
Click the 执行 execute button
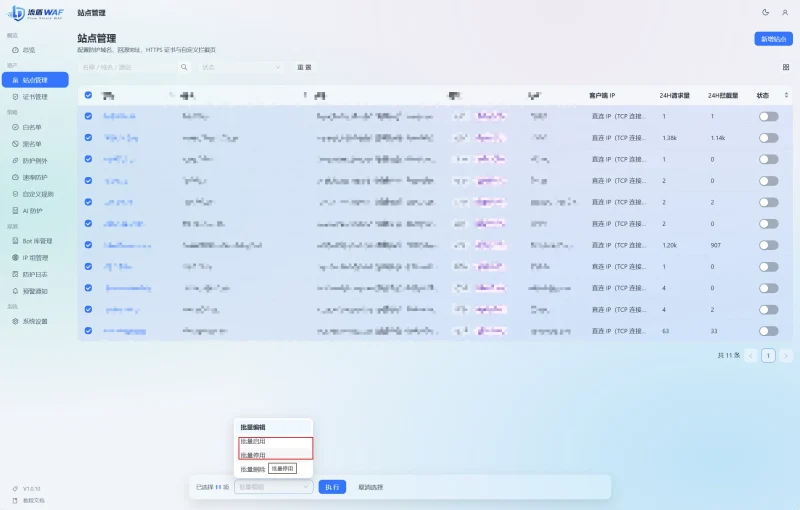[332, 487]
